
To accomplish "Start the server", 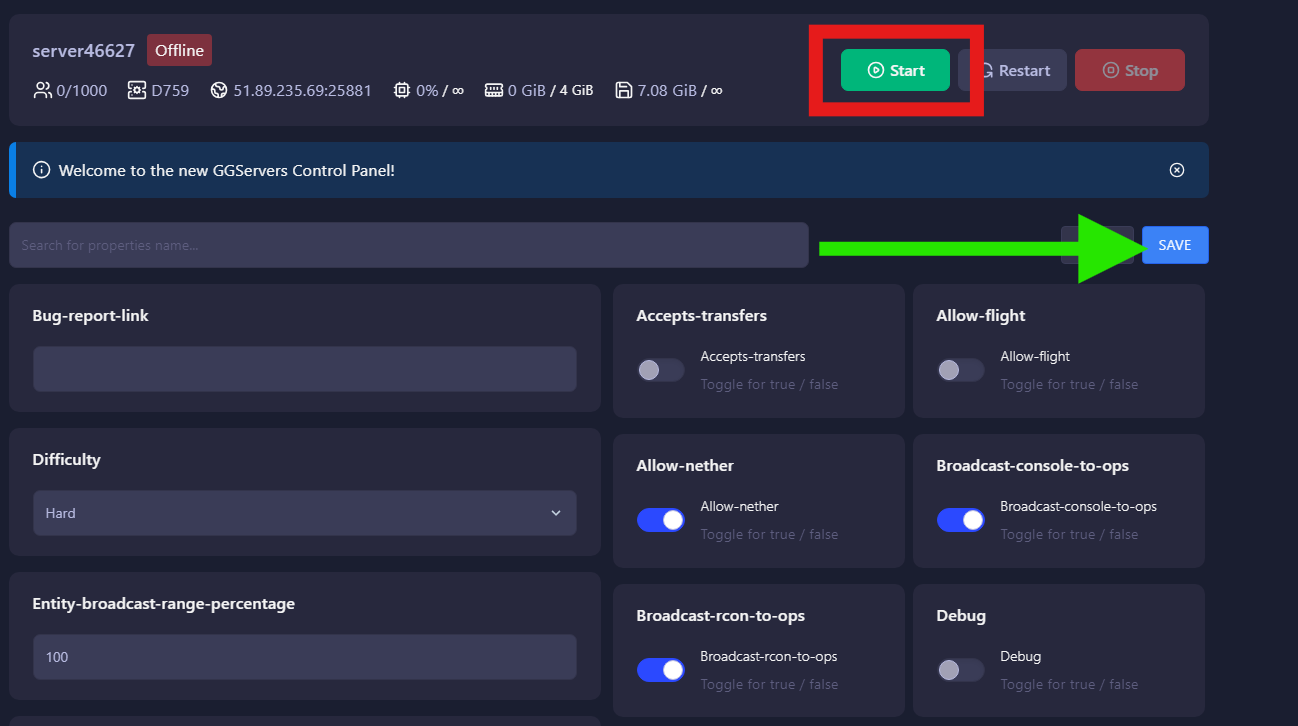I will (x=895, y=70).
